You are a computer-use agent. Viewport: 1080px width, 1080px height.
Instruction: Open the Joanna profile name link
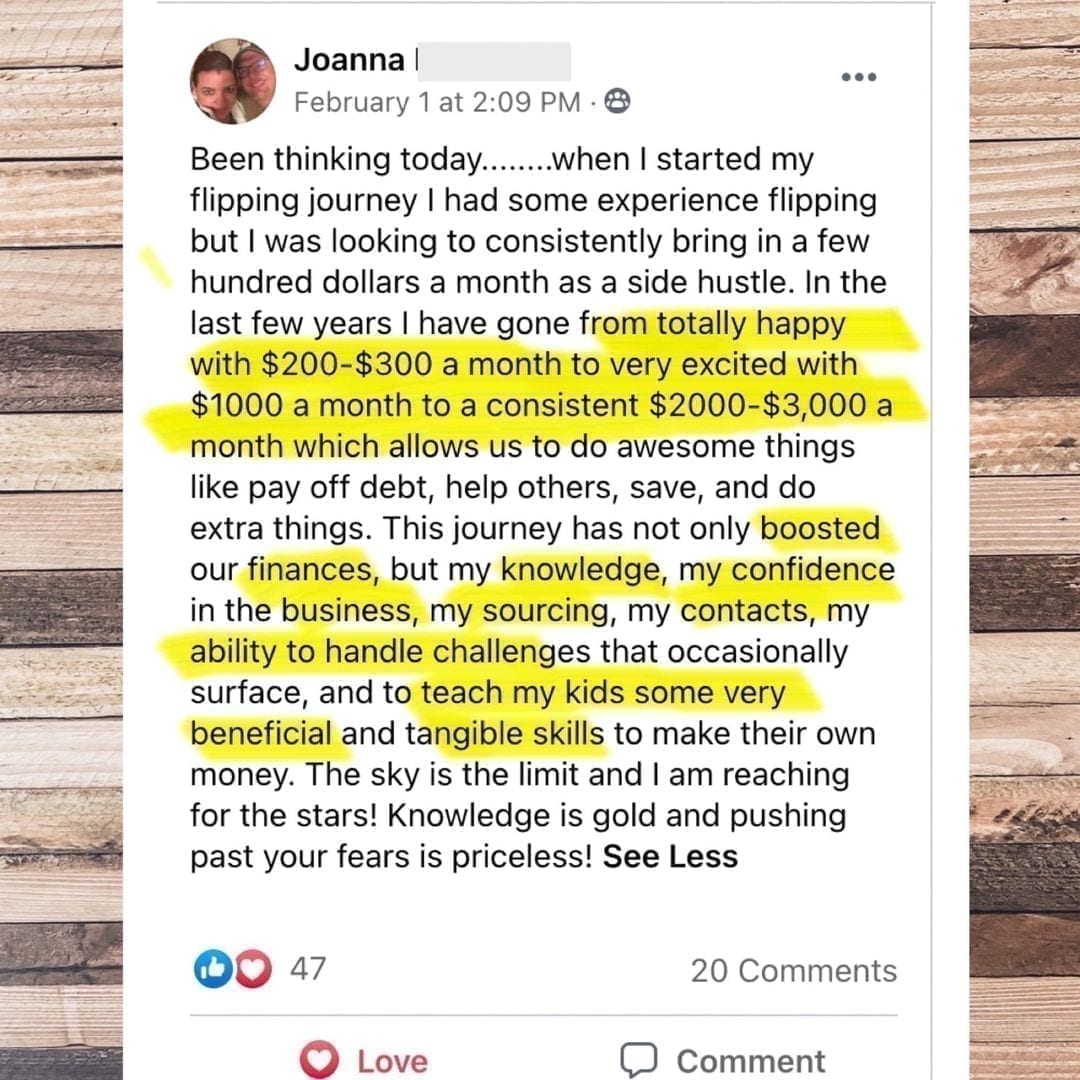click(349, 60)
